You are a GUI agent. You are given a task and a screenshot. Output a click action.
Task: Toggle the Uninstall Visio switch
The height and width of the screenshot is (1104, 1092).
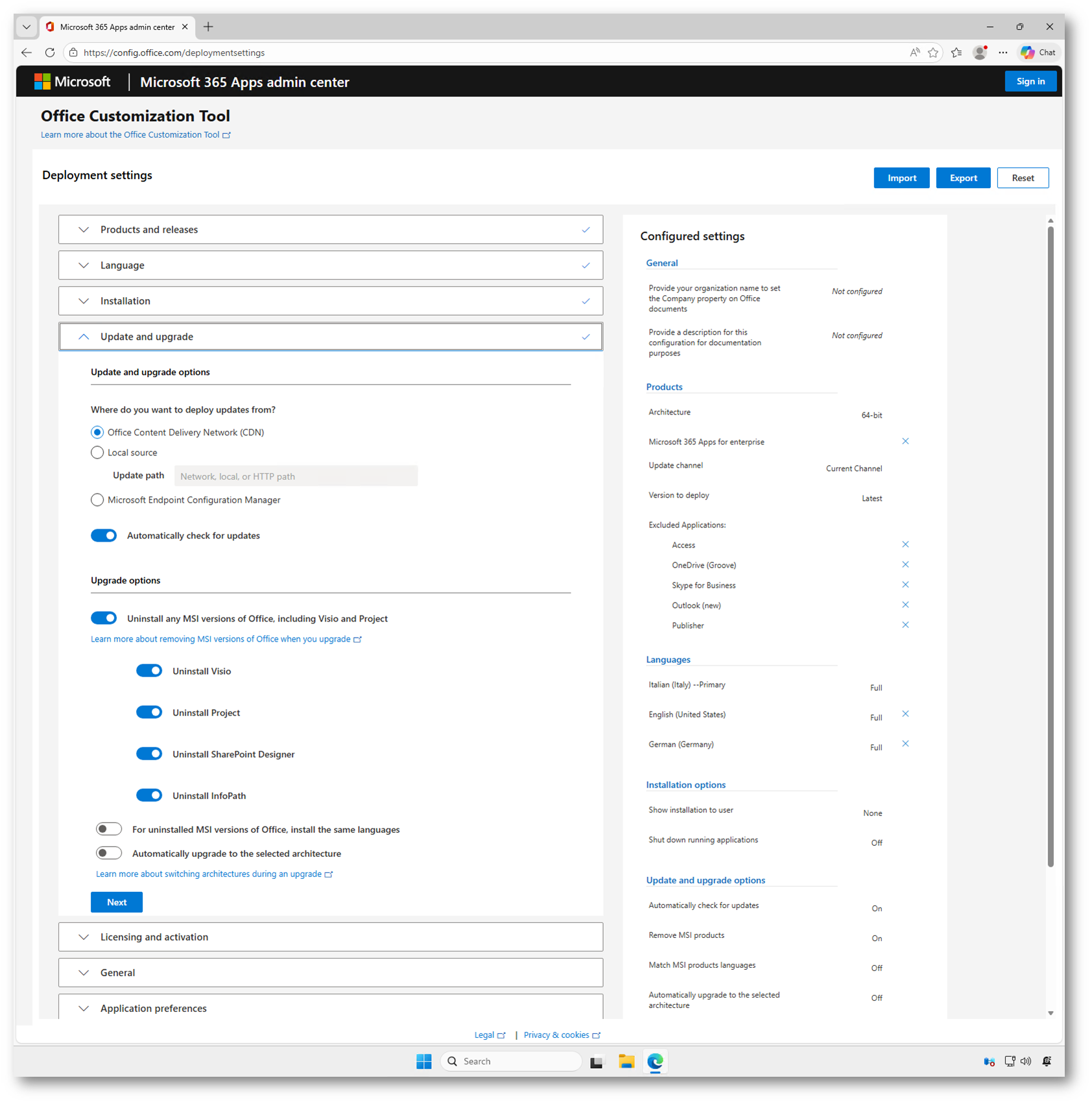point(149,671)
